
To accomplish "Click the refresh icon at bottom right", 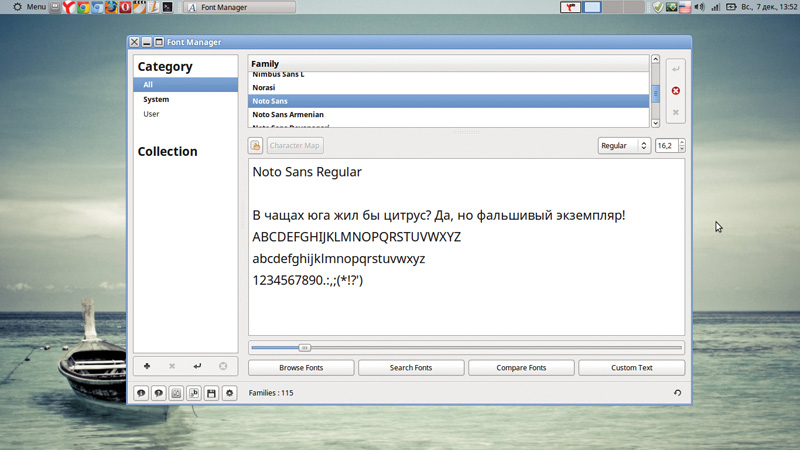I will [677, 393].
